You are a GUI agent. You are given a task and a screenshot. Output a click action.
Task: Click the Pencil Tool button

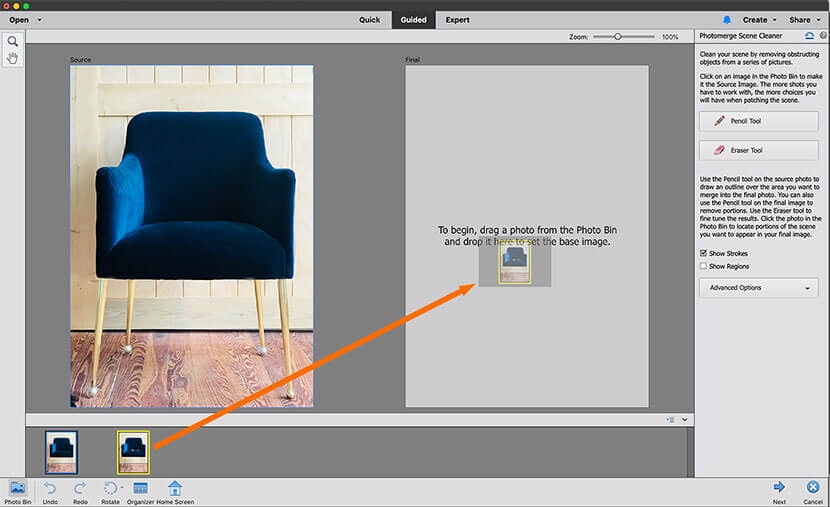759,121
